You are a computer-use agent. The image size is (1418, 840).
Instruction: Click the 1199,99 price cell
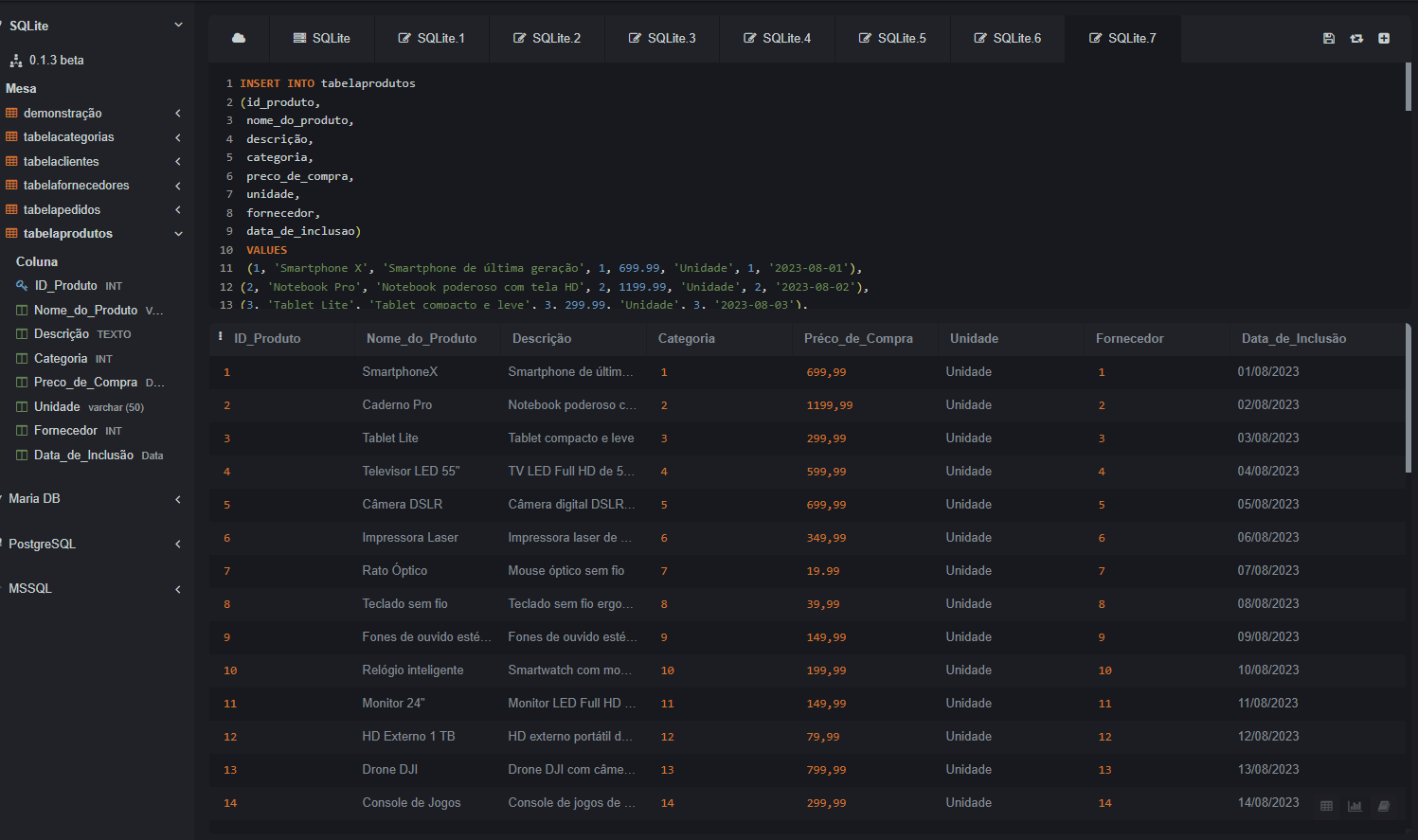click(x=830, y=405)
